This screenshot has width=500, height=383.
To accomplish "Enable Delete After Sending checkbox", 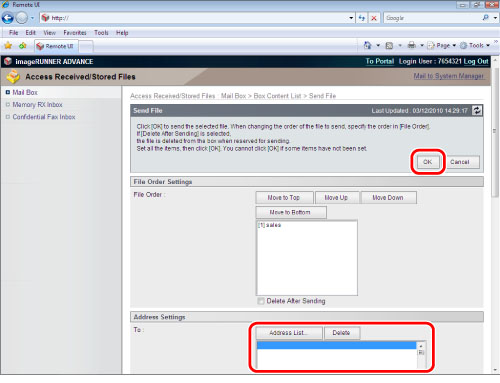I will coord(261,301).
